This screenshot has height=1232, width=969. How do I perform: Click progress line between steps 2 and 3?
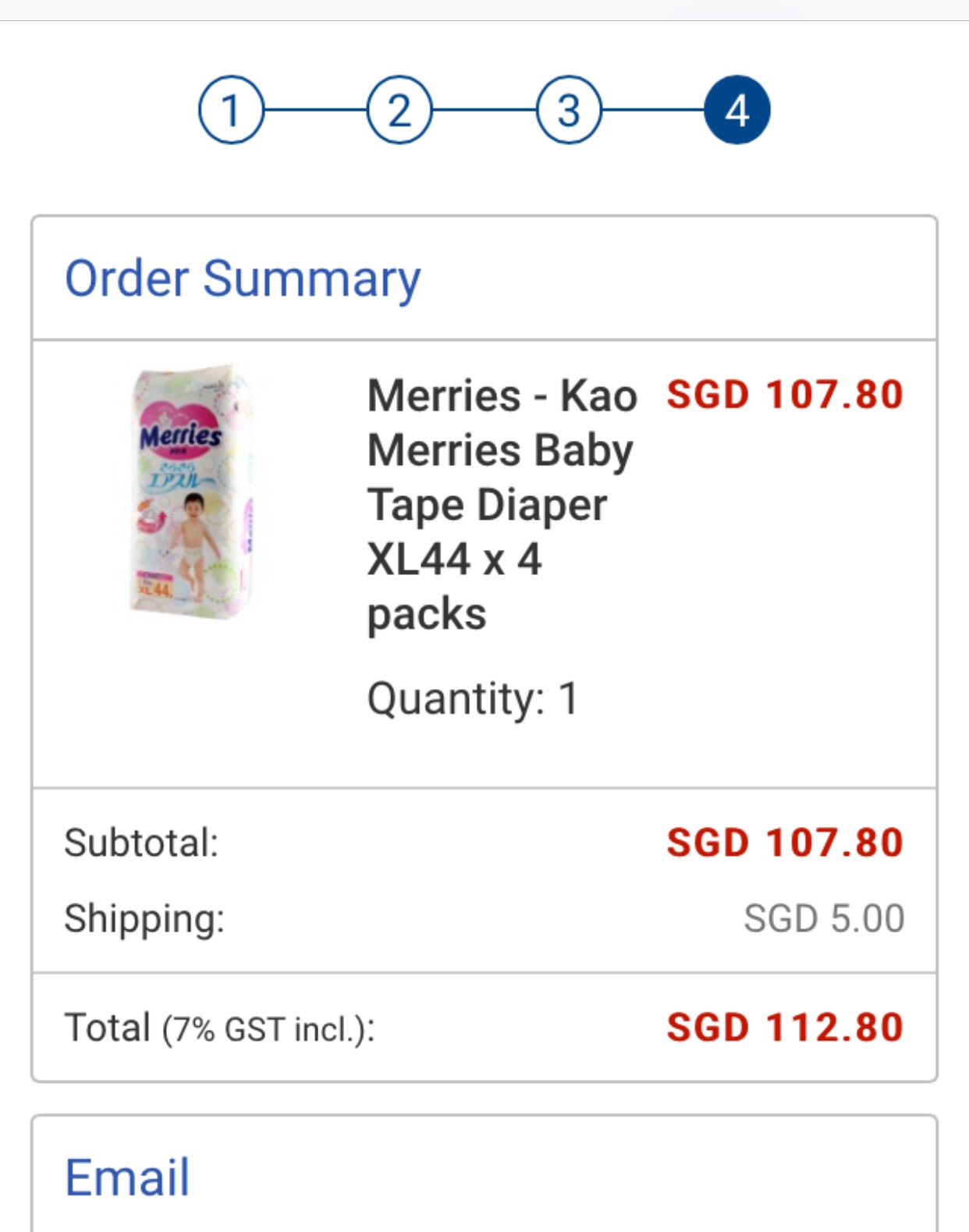(484, 110)
